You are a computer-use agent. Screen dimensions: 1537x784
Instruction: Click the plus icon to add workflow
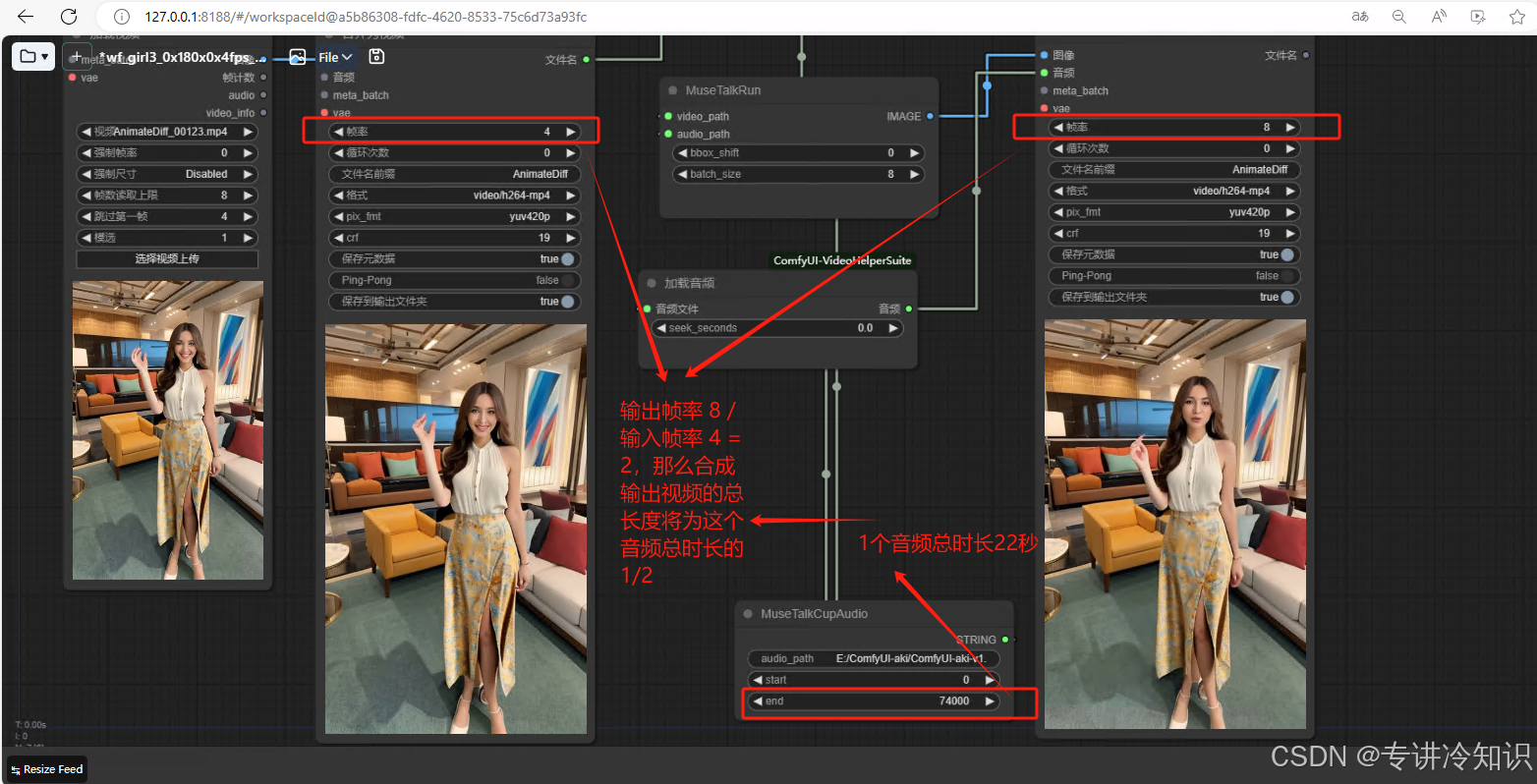point(76,57)
